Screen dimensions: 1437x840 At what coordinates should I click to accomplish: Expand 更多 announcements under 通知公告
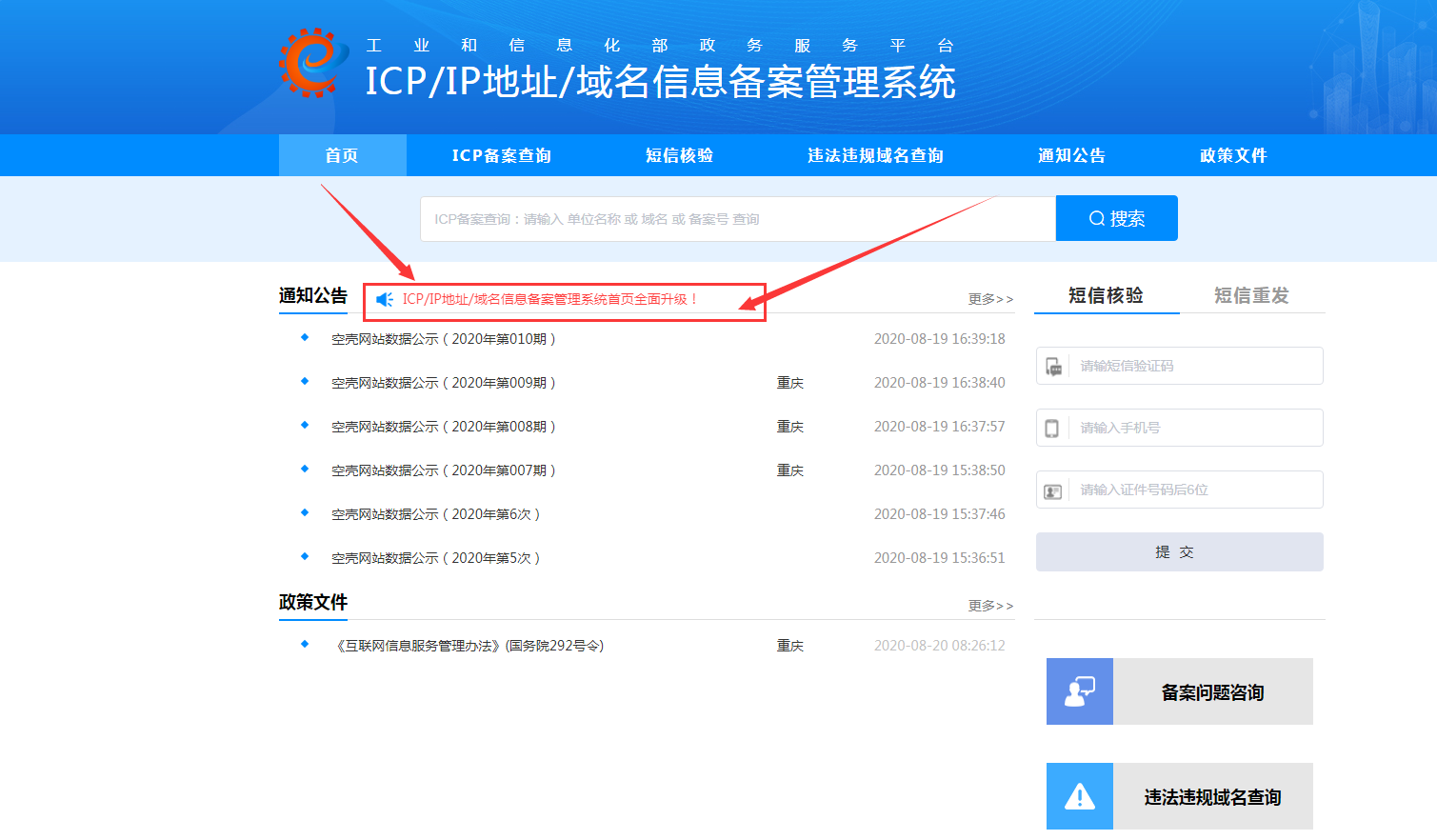tap(988, 298)
